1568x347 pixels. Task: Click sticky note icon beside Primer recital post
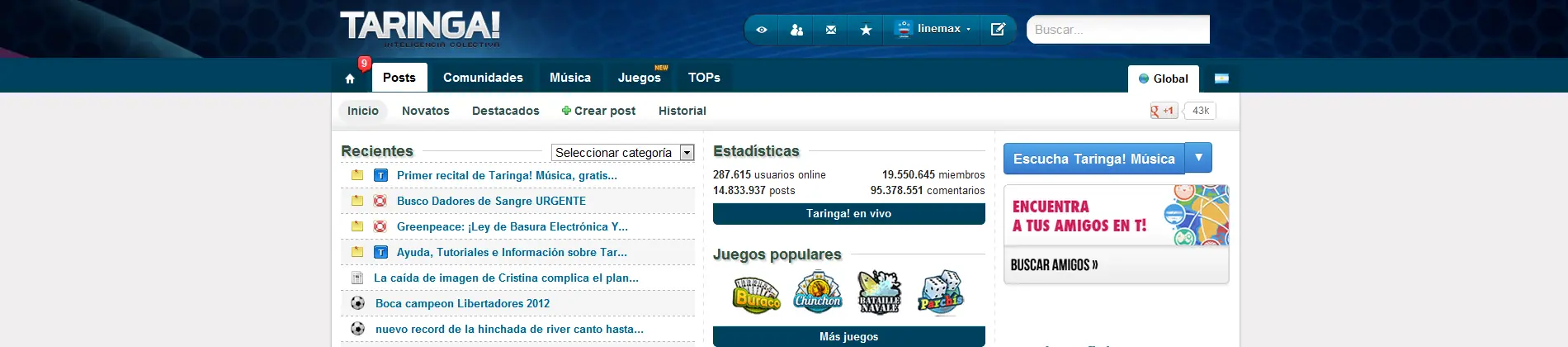357,175
